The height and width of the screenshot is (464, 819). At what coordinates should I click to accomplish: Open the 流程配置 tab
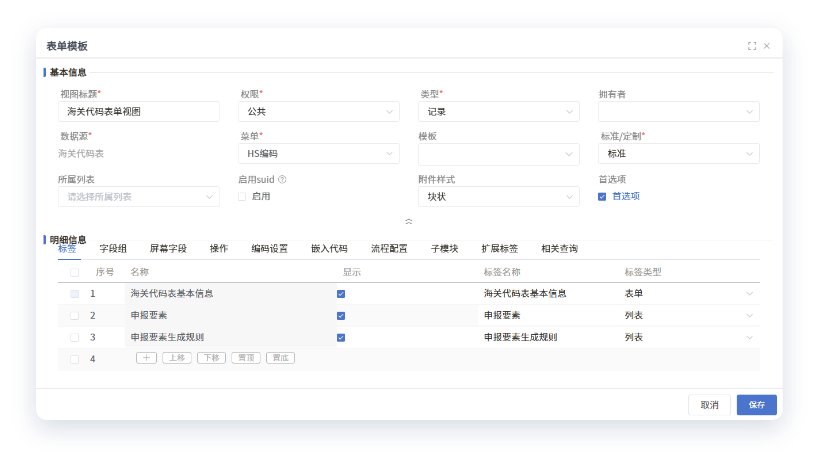coord(389,249)
